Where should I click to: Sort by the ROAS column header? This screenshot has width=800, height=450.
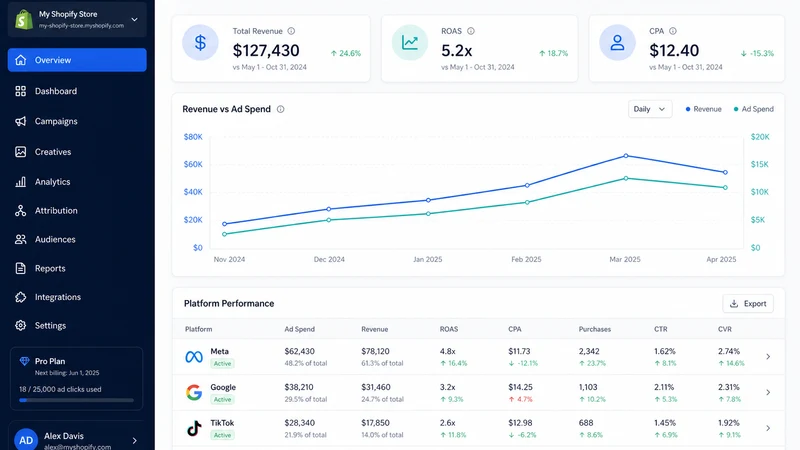(449, 329)
